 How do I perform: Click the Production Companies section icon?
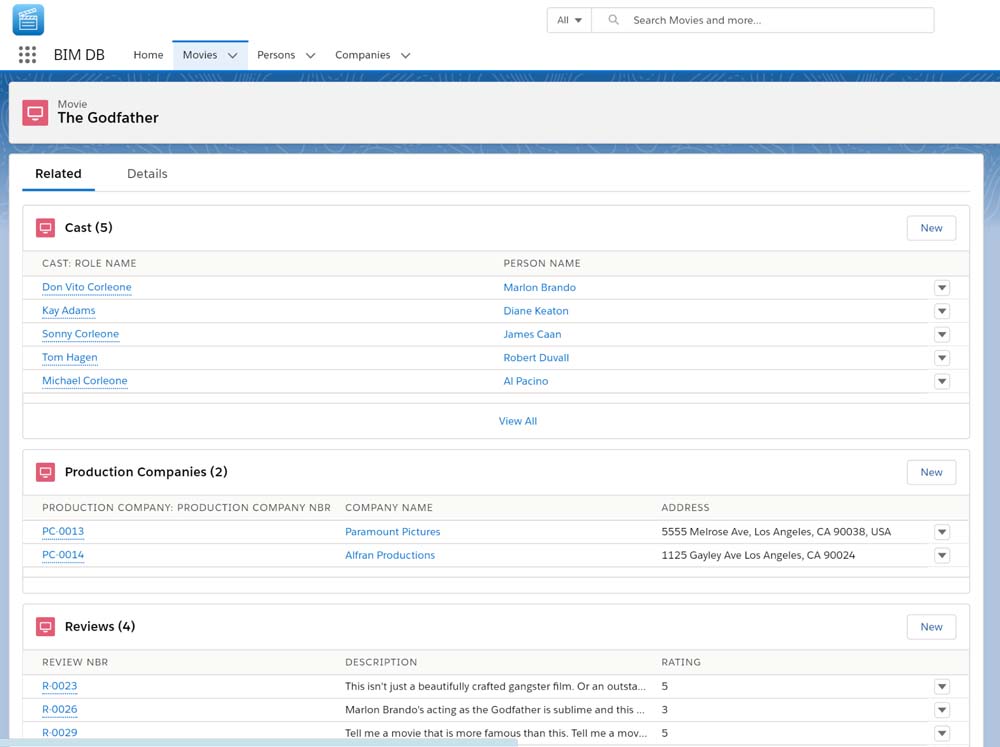coord(45,472)
